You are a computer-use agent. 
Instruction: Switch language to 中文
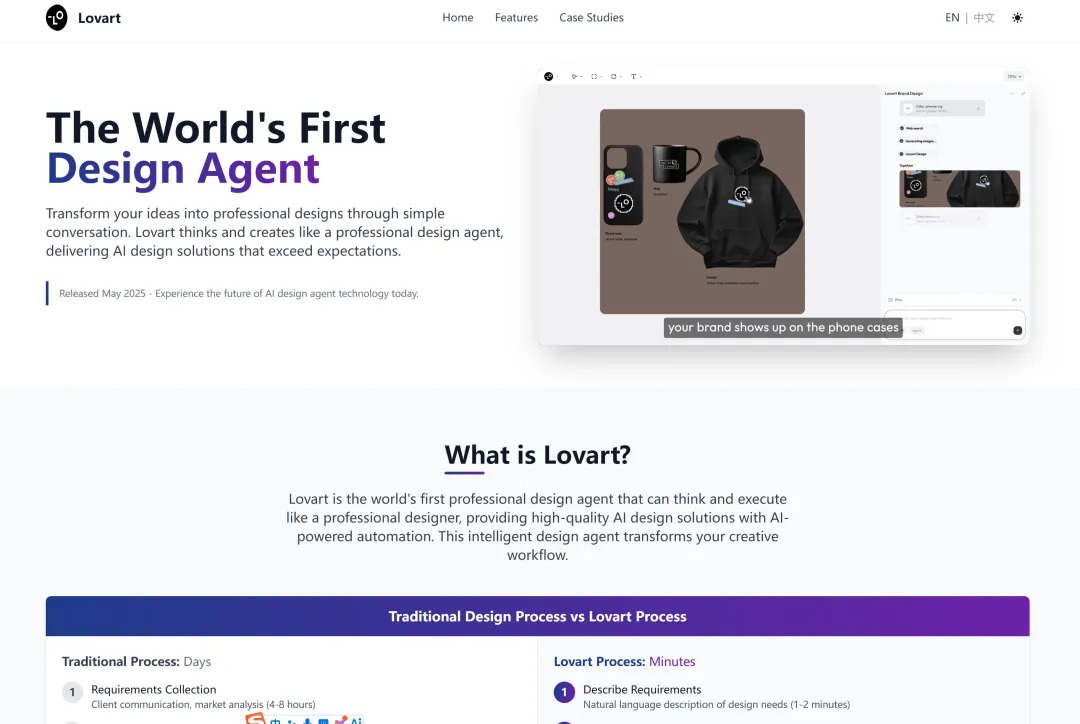coord(984,18)
